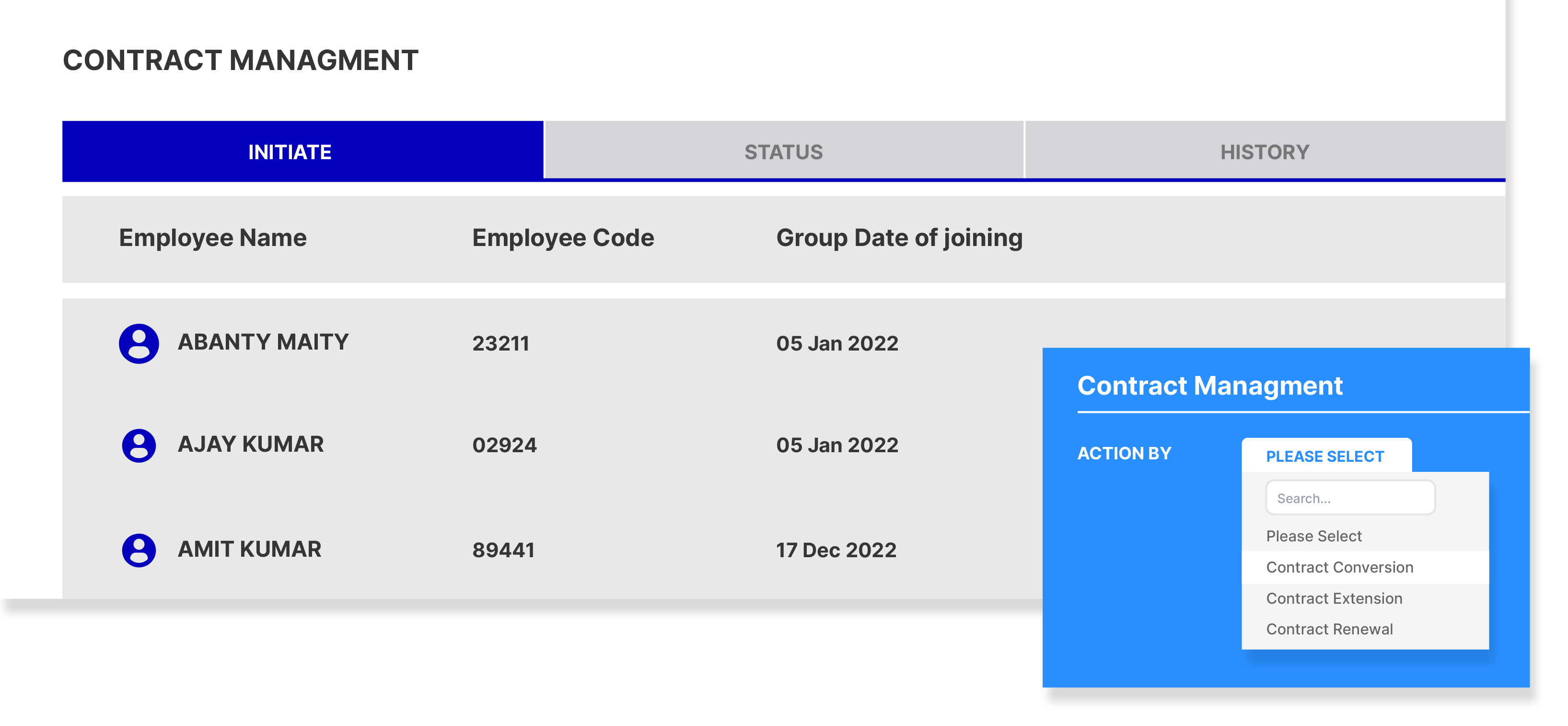This screenshot has width=1568, height=726.
Task: Click the avatar icon beside AMIT KUMAR
Action: pyautogui.click(x=139, y=550)
